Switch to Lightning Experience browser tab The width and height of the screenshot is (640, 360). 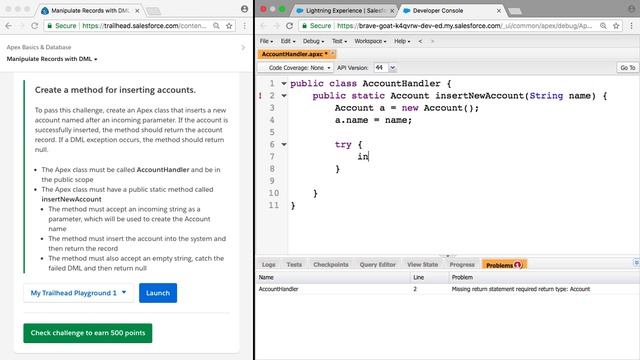point(345,11)
